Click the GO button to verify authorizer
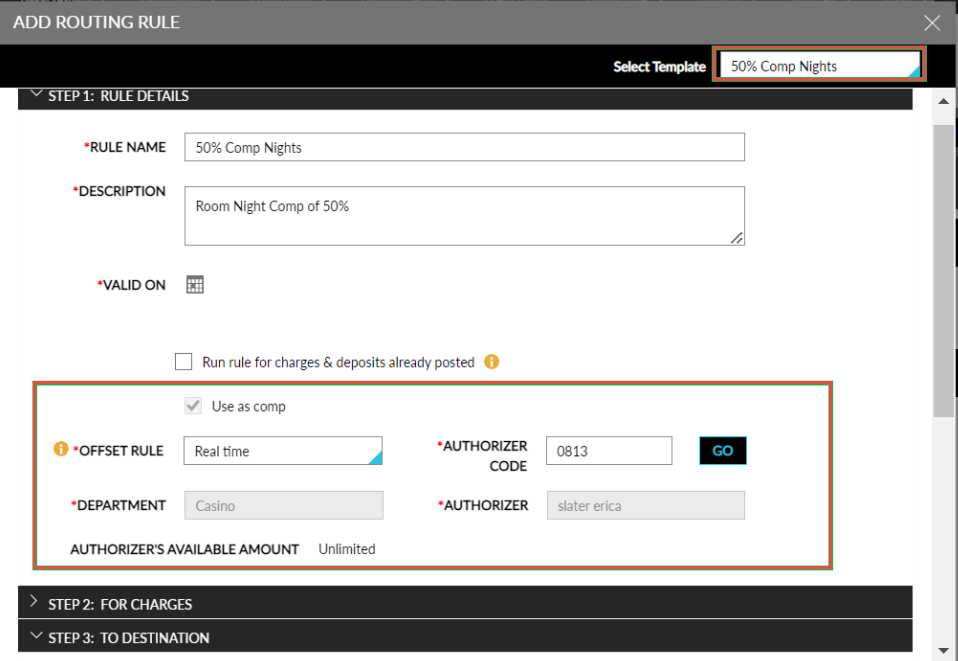 click(x=722, y=450)
